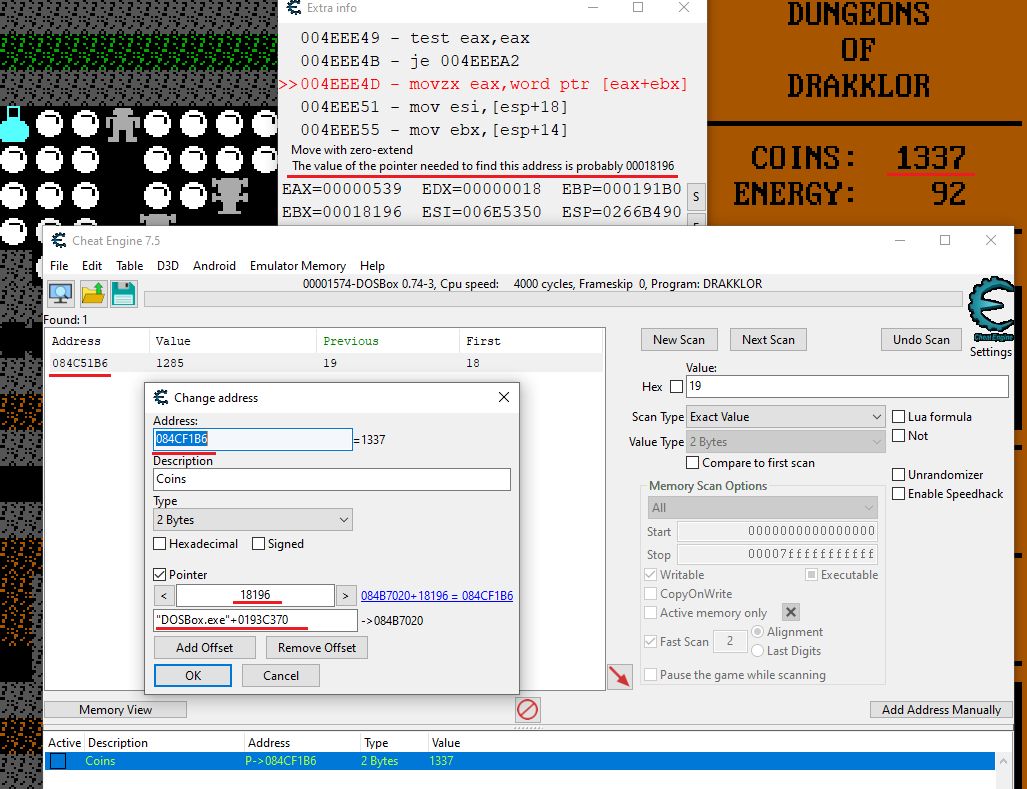Open the Scan Type dropdown
The width and height of the screenshot is (1027, 789).
785,416
